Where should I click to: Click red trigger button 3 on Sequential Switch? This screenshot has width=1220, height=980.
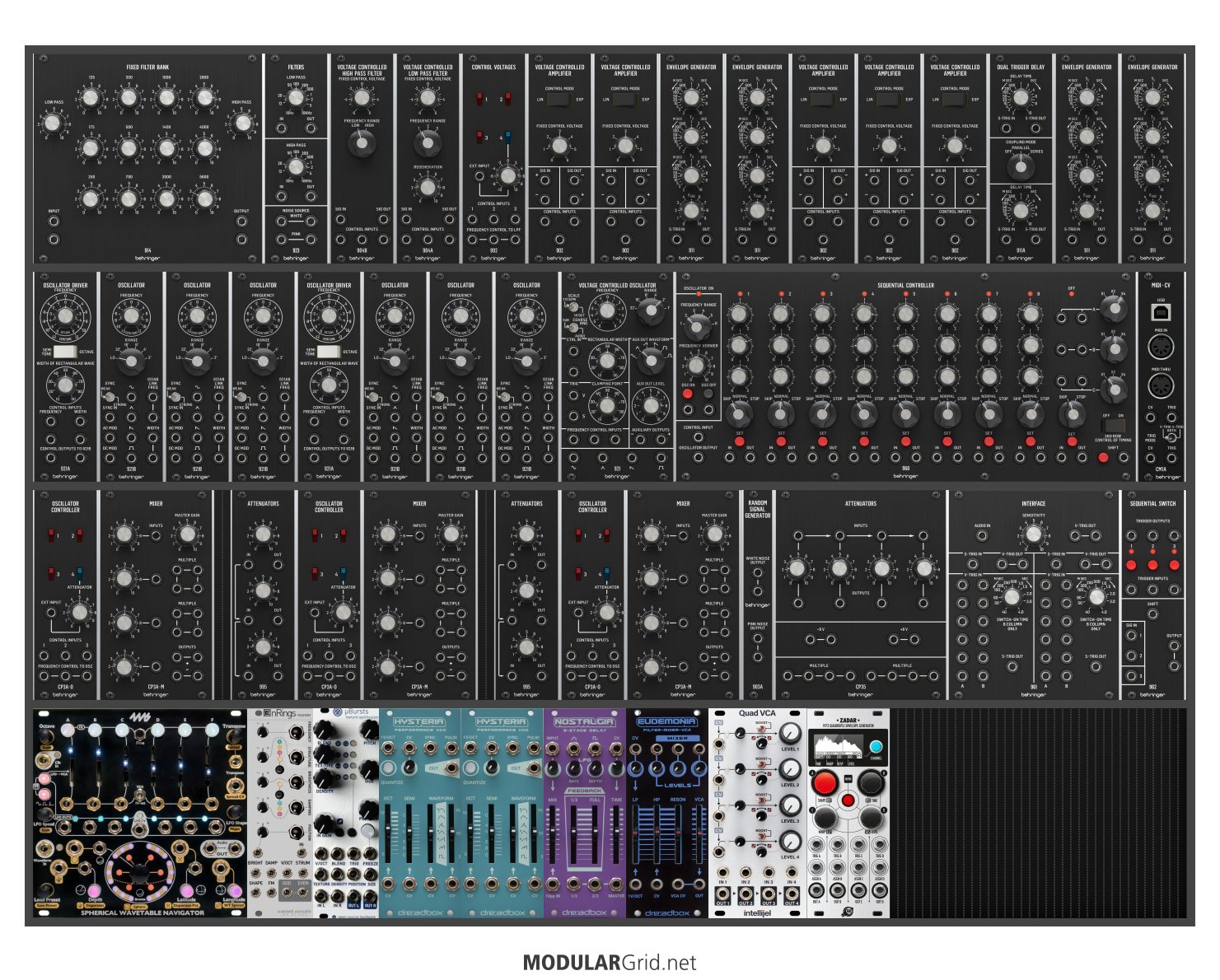point(1174,565)
